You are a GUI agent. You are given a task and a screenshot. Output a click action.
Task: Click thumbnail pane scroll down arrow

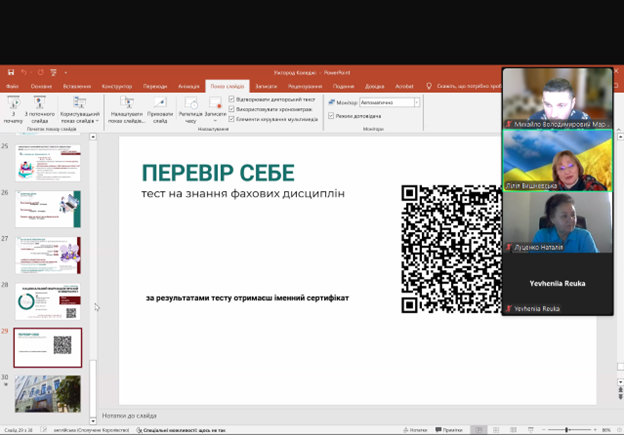point(93,421)
